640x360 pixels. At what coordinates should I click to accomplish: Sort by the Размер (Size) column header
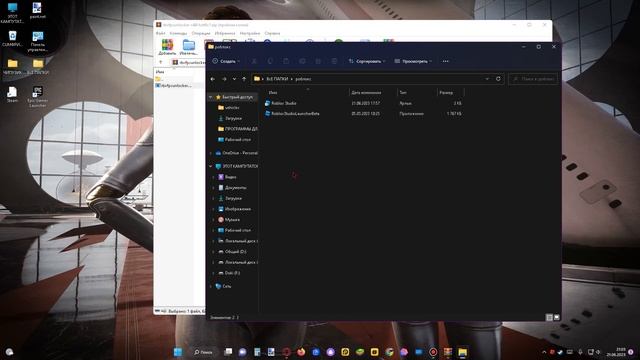point(446,93)
